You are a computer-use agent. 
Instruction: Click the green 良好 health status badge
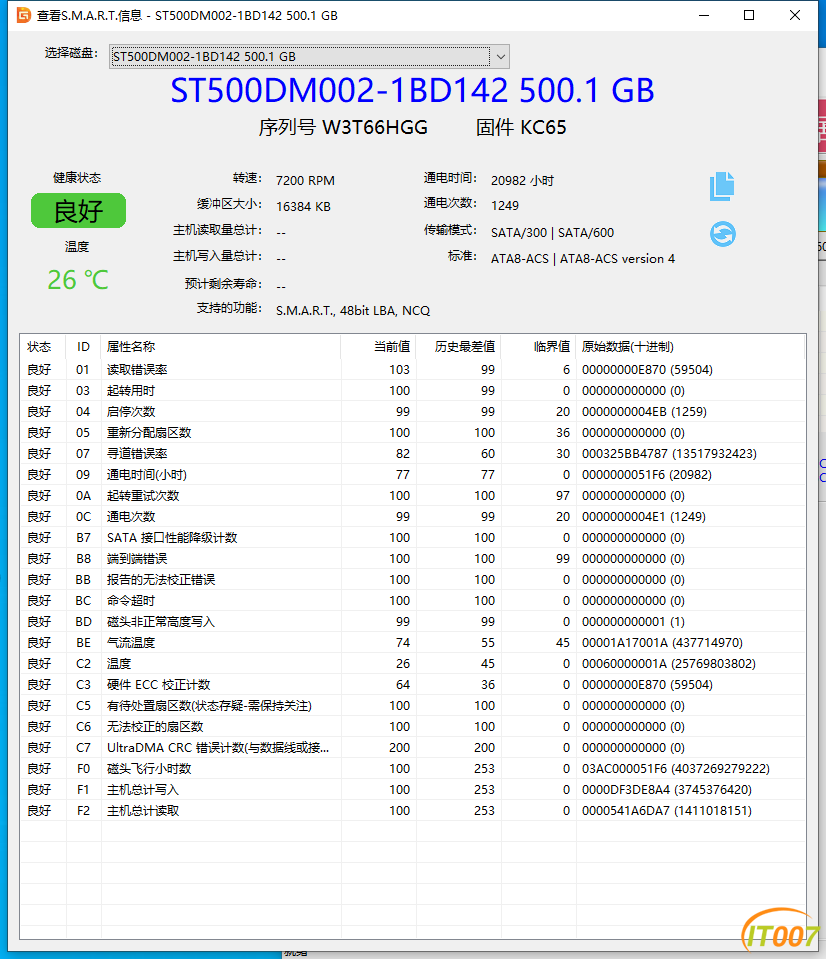78,211
